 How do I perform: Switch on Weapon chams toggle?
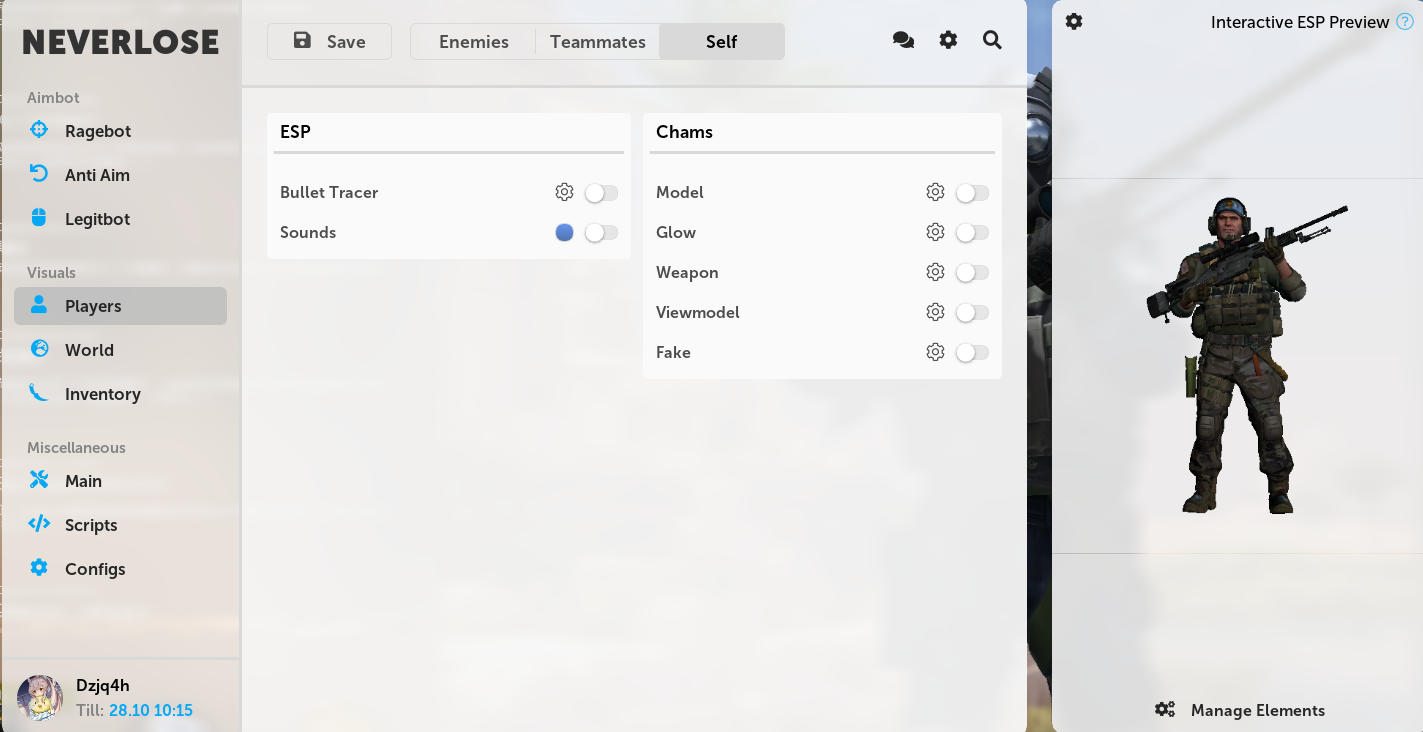click(x=972, y=272)
